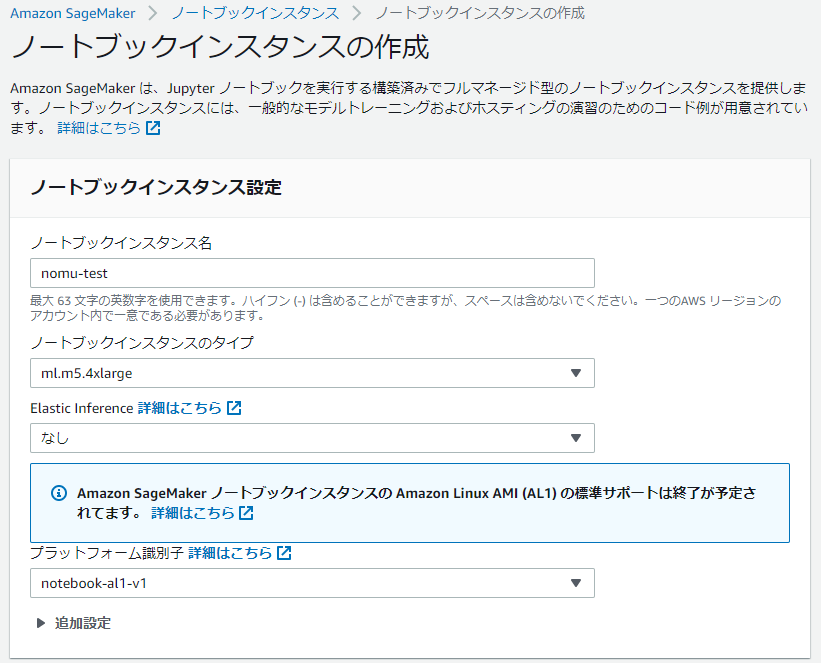Open the notebook-al1-v1 platform identifier dropdown
Viewport: 821px width, 663px height.
tap(312, 583)
